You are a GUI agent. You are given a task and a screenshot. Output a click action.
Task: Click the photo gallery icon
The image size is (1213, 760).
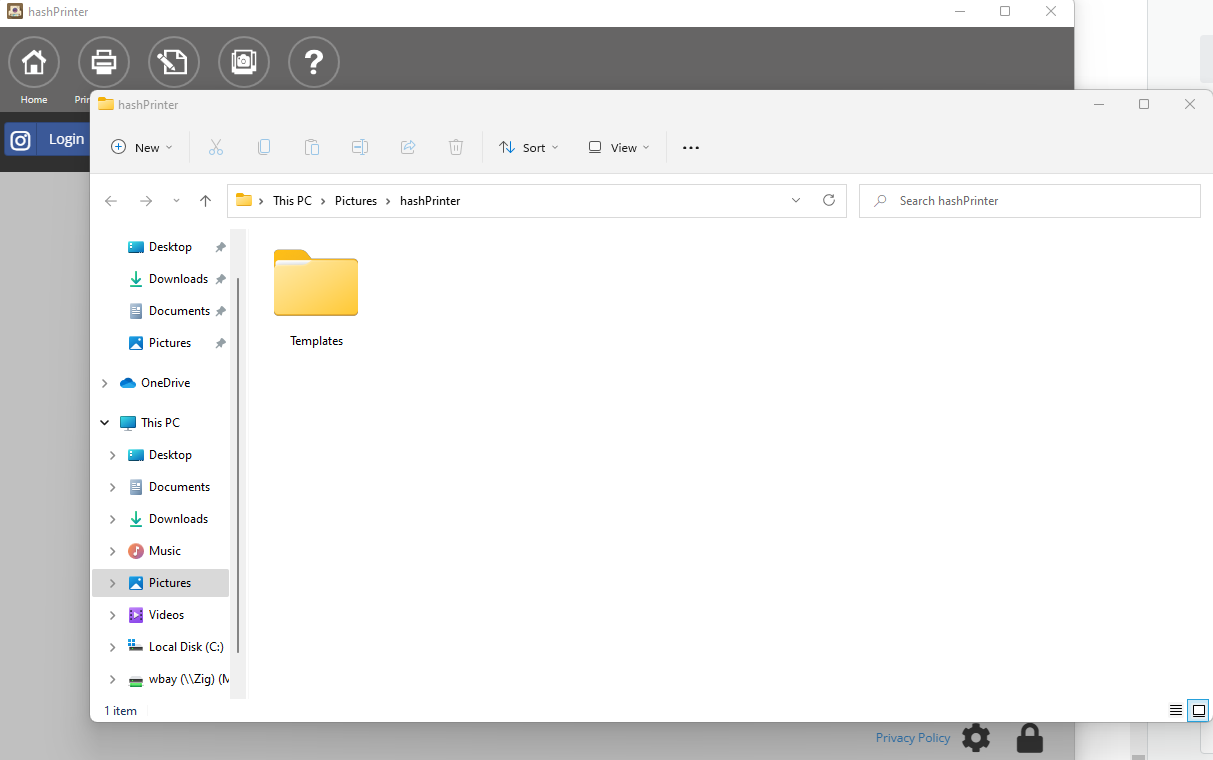tap(244, 62)
